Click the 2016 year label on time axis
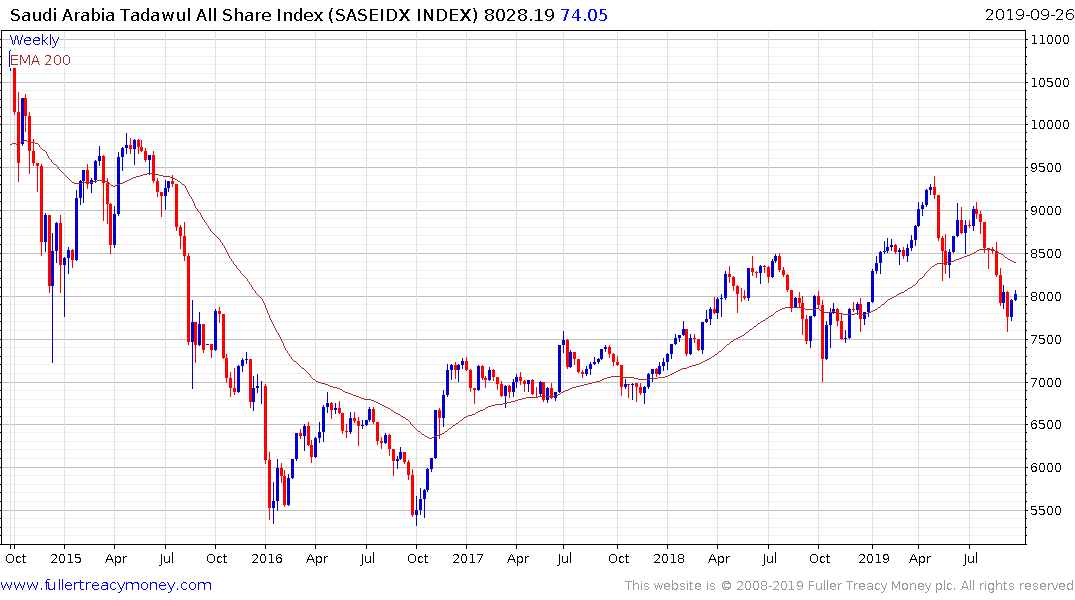The image size is (1075, 600). pos(267,559)
